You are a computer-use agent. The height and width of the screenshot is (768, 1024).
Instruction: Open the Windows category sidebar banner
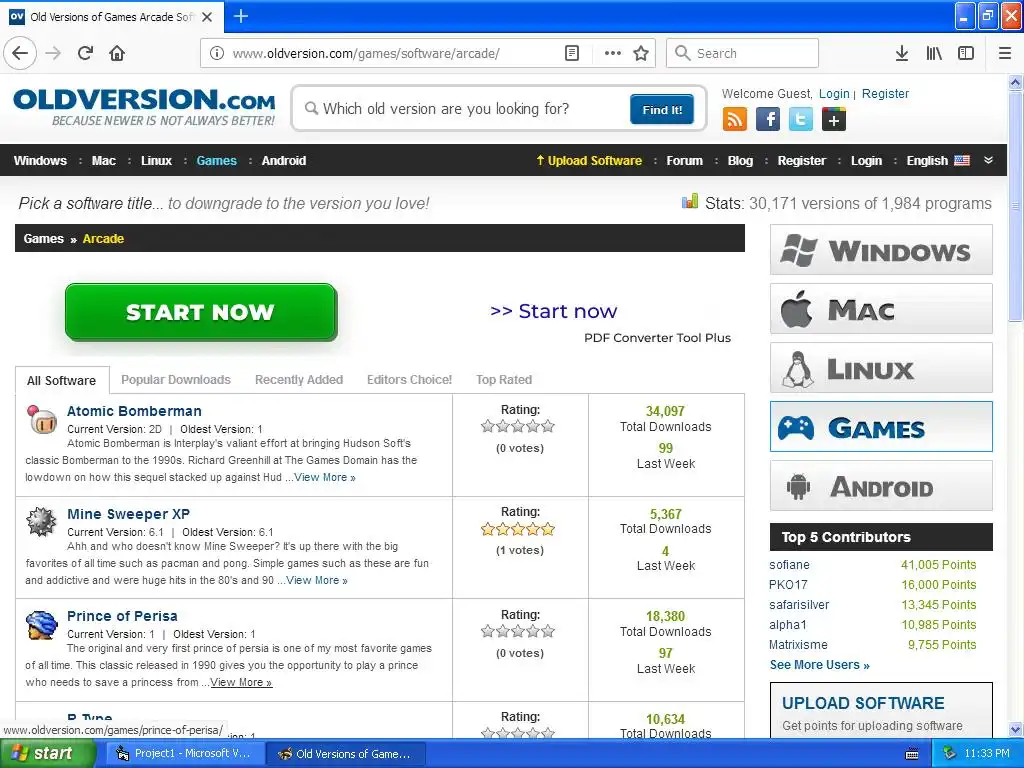[x=881, y=250]
